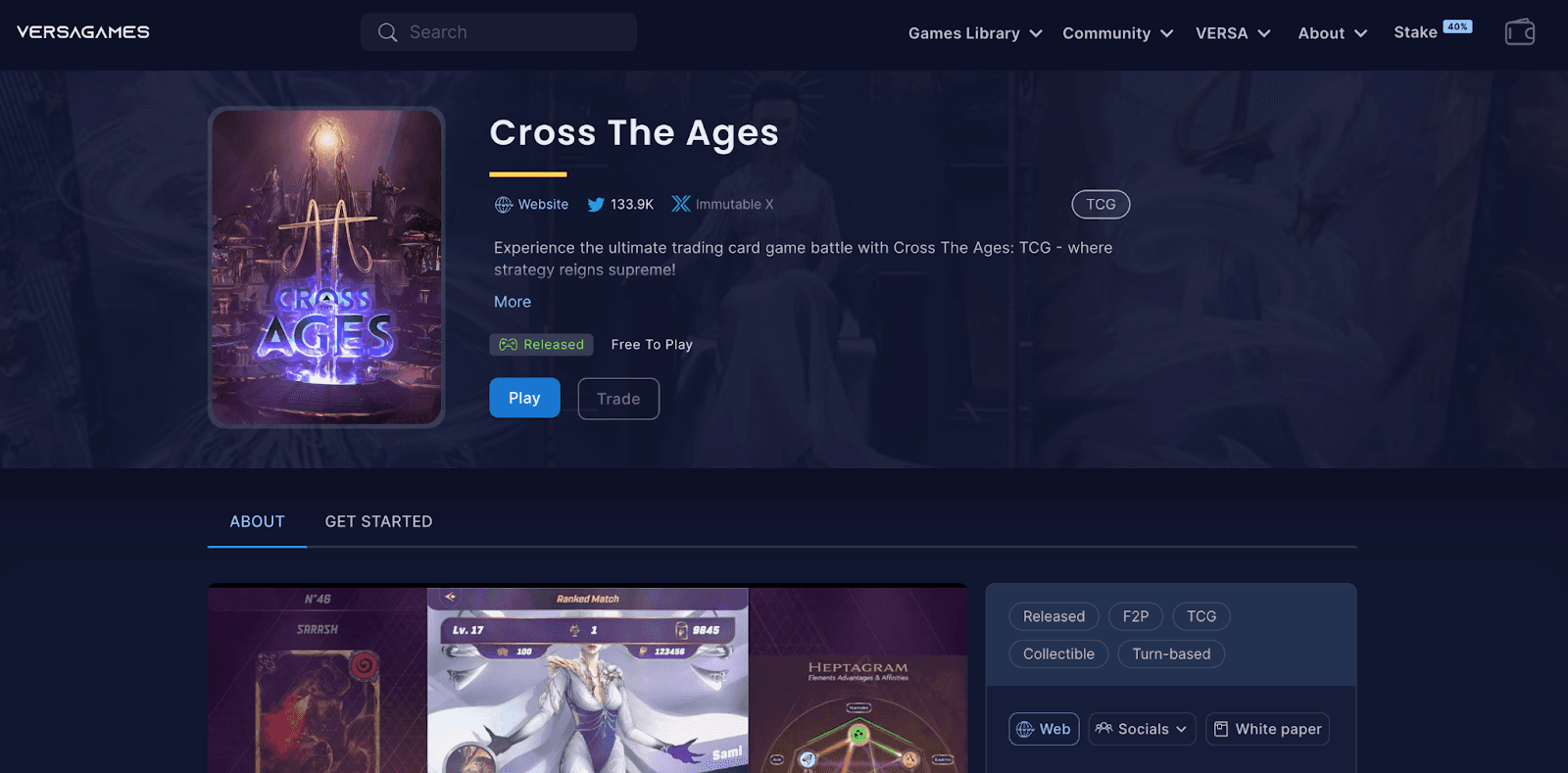Click the search magnifier icon
The image size is (1568, 773).
click(388, 32)
